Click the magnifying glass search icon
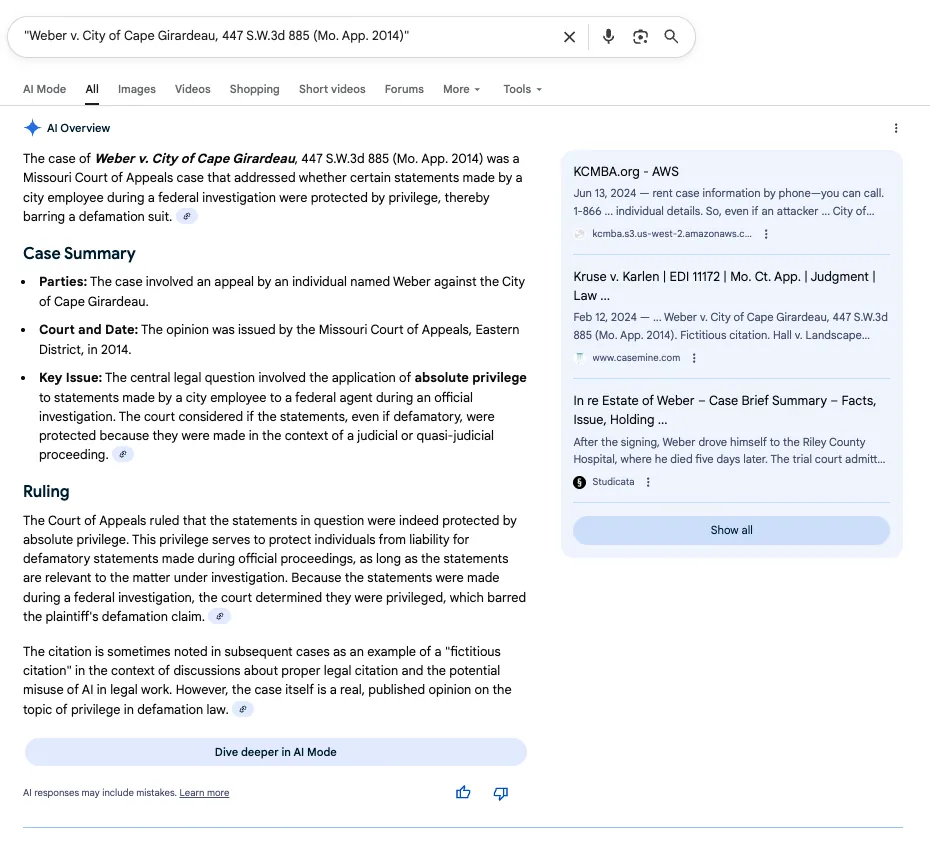The height and width of the screenshot is (841, 930). tap(671, 37)
